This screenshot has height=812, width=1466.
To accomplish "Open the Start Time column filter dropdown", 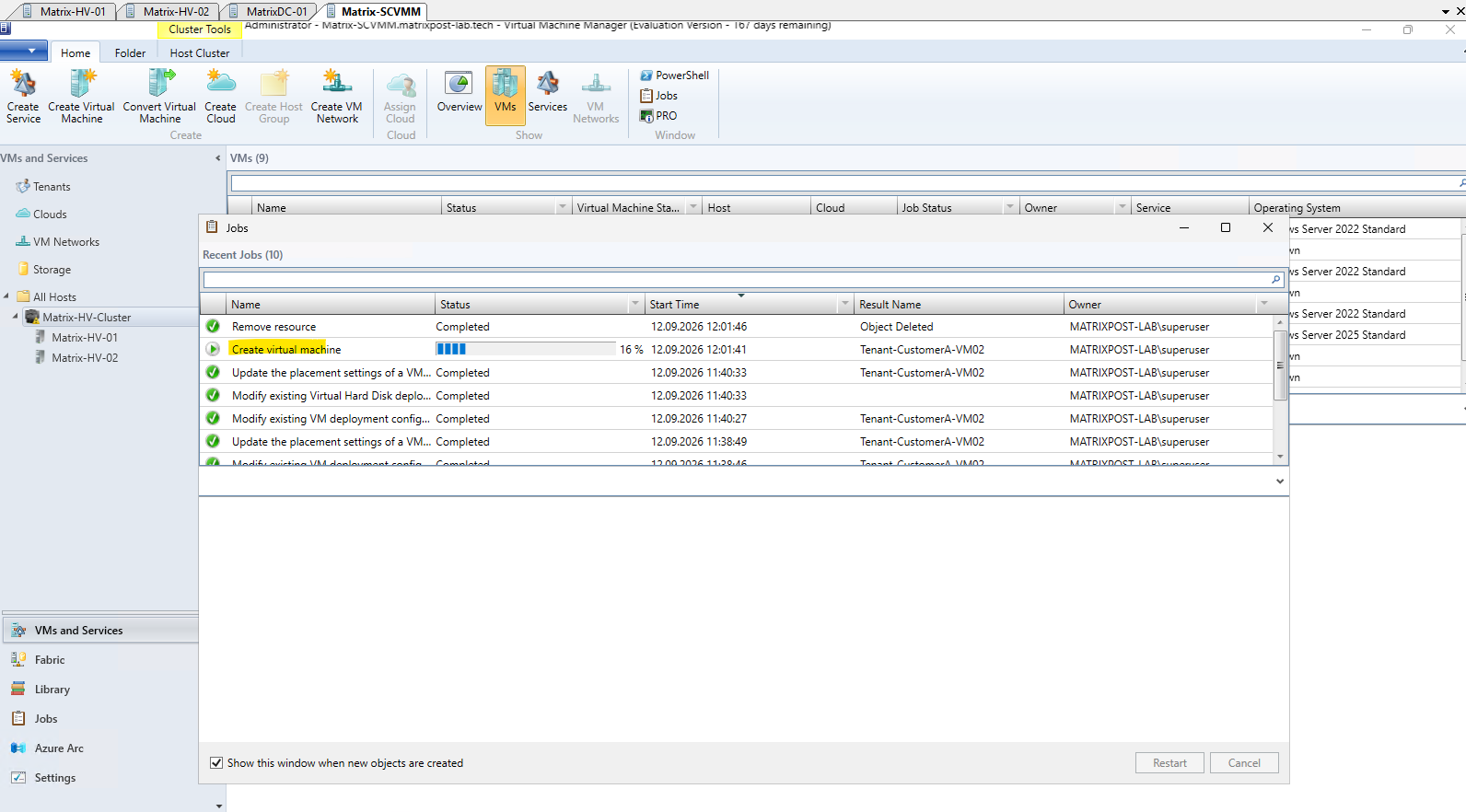I will (844, 304).
